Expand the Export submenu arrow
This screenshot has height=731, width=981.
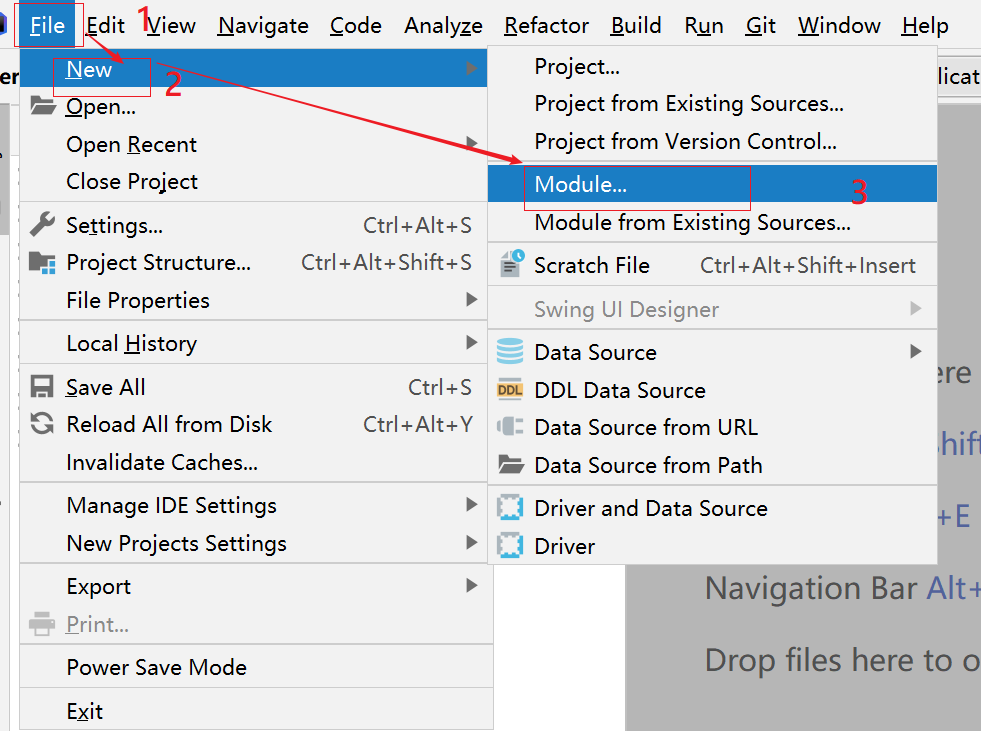coord(472,586)
